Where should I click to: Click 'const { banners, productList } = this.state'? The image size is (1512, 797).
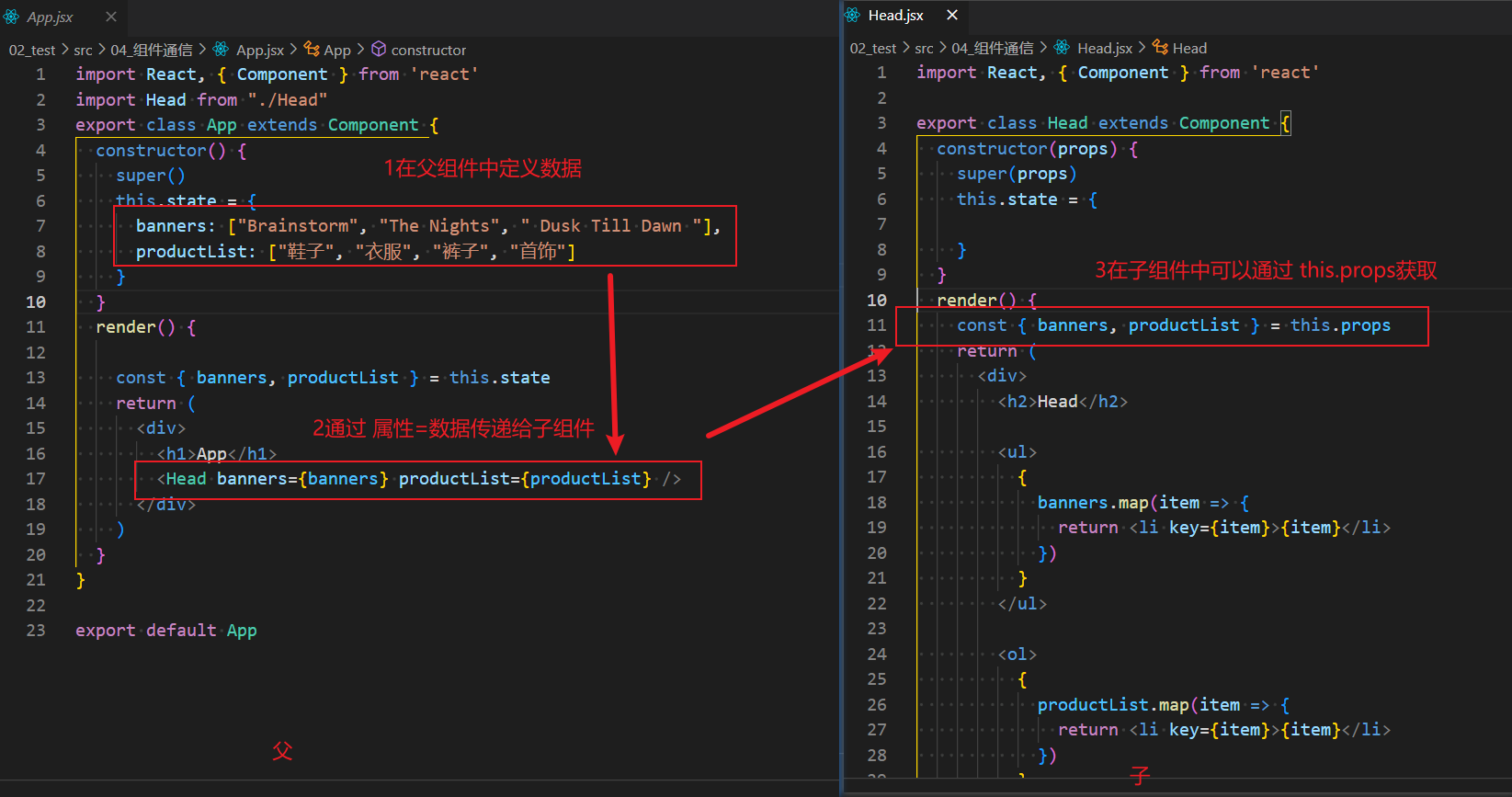[x=333, y=377]
